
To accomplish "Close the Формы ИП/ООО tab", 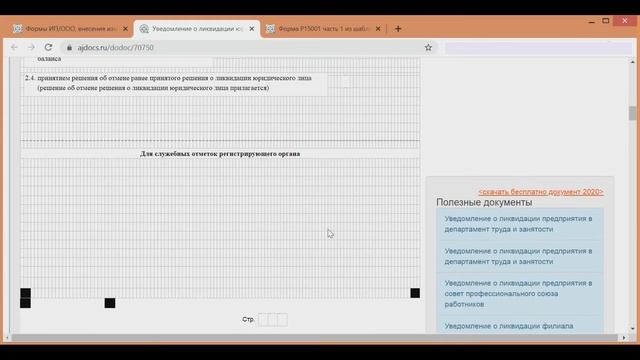I will click(x=125, y=29).
